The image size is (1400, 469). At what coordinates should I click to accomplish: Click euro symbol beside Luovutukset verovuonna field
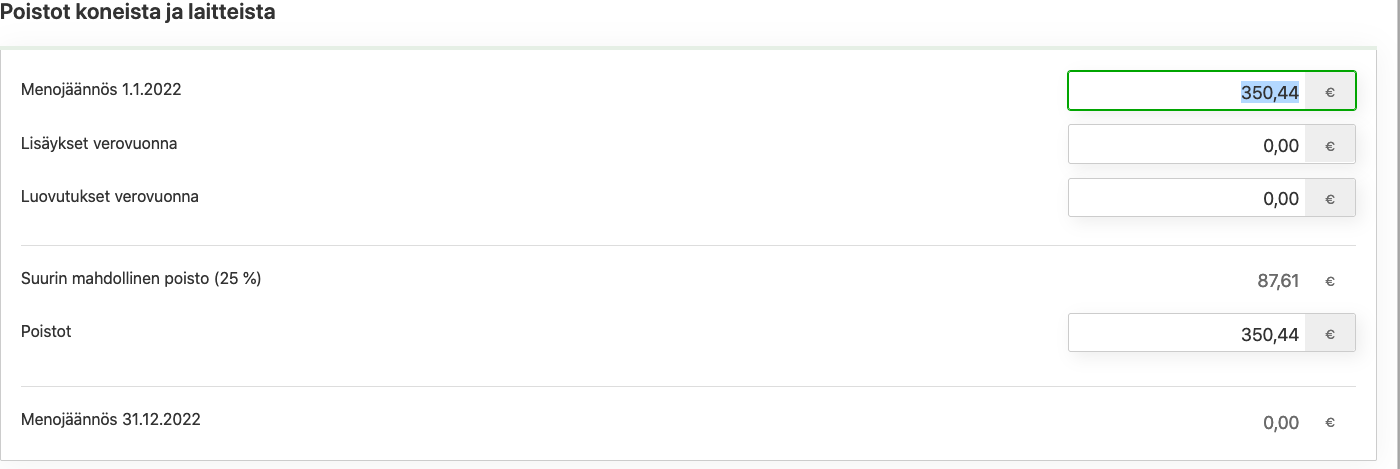coord(1330,198)
